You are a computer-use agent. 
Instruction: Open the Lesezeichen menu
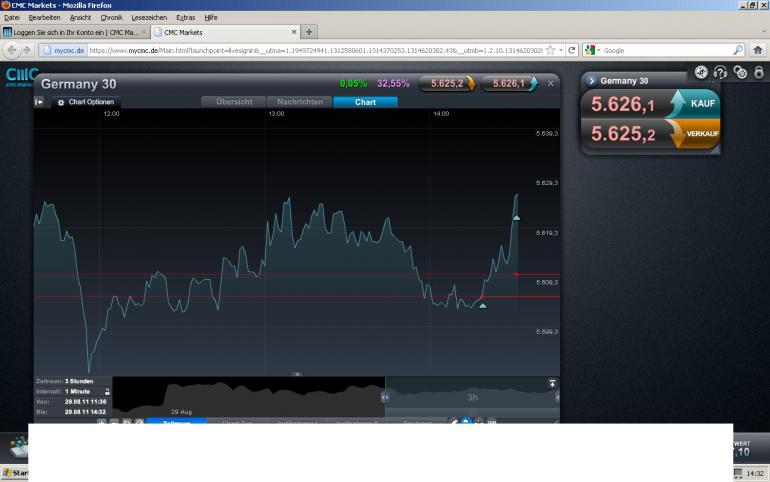coord(149,18)
